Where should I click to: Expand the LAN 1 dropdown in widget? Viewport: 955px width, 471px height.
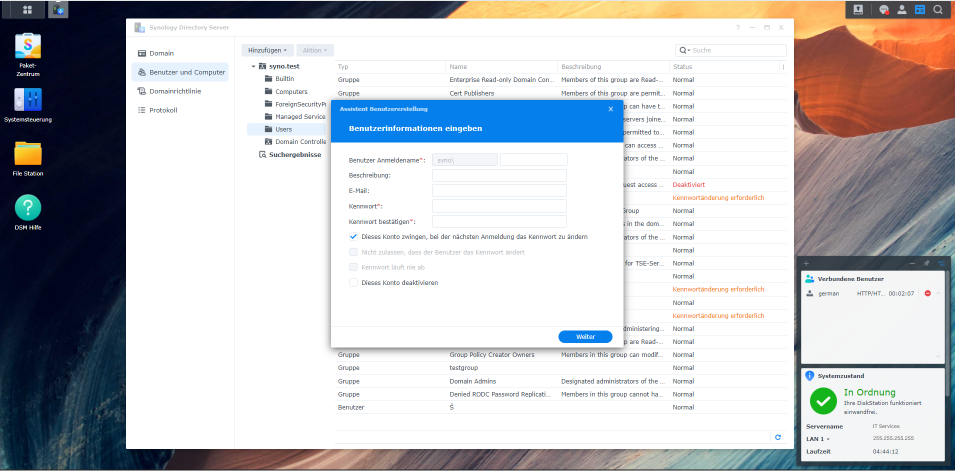pos(819,439)
